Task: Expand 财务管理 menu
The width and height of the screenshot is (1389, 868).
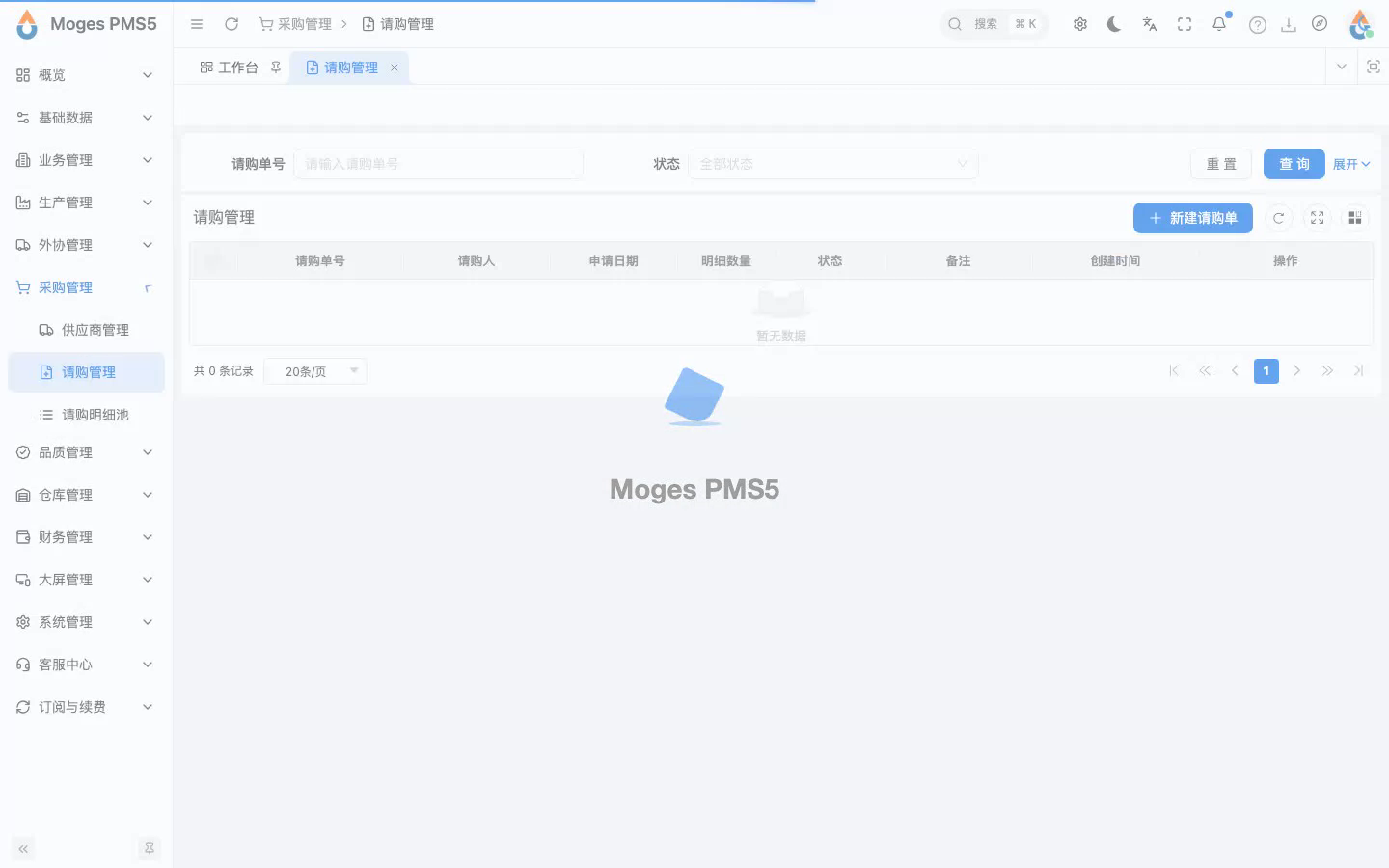Action: 86,537
